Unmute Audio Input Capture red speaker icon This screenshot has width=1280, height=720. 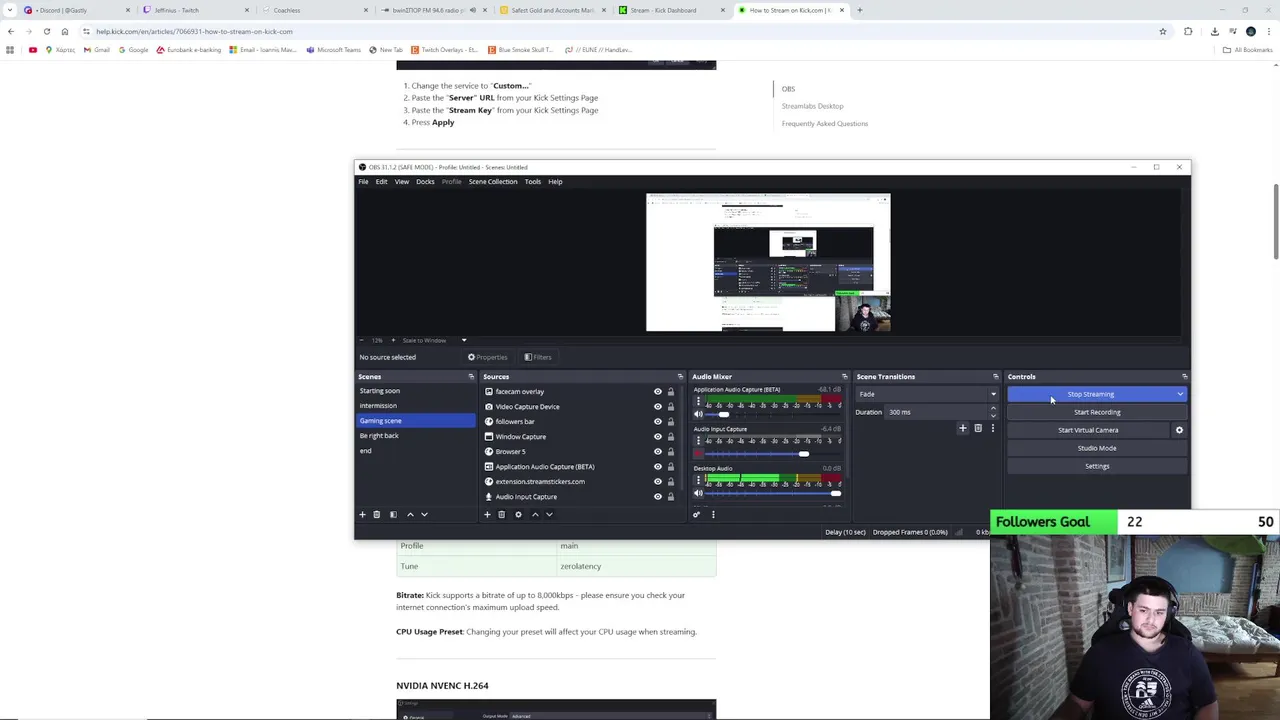pyautogui.click(x=698, y=454)
